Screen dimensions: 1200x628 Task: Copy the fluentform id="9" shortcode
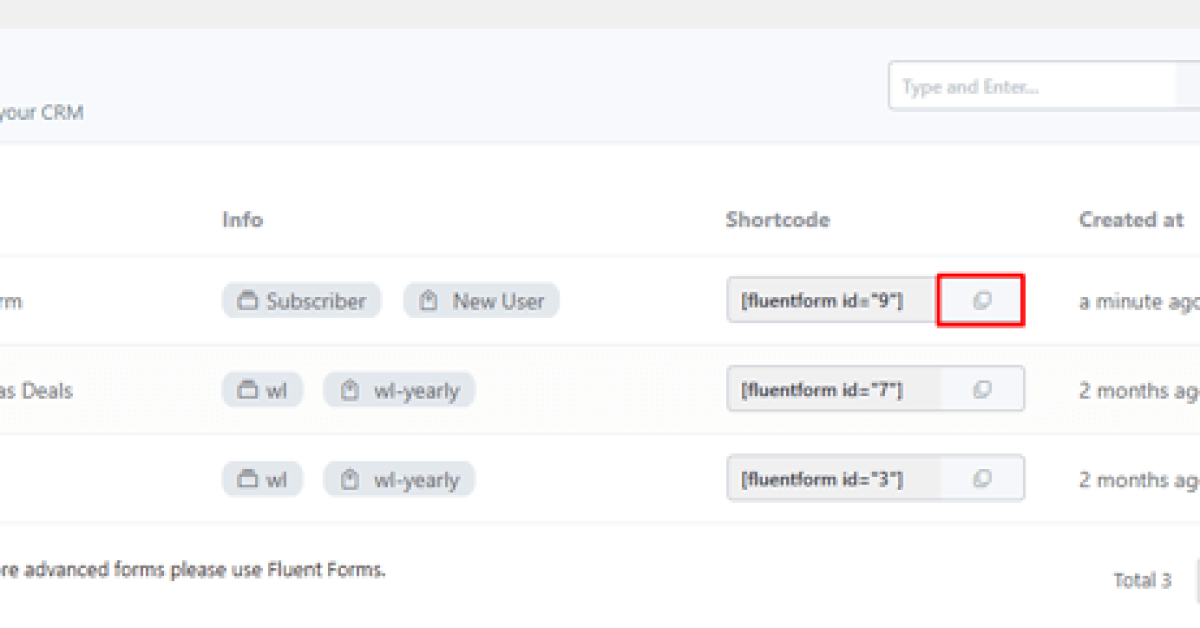(x=982, y=301)
